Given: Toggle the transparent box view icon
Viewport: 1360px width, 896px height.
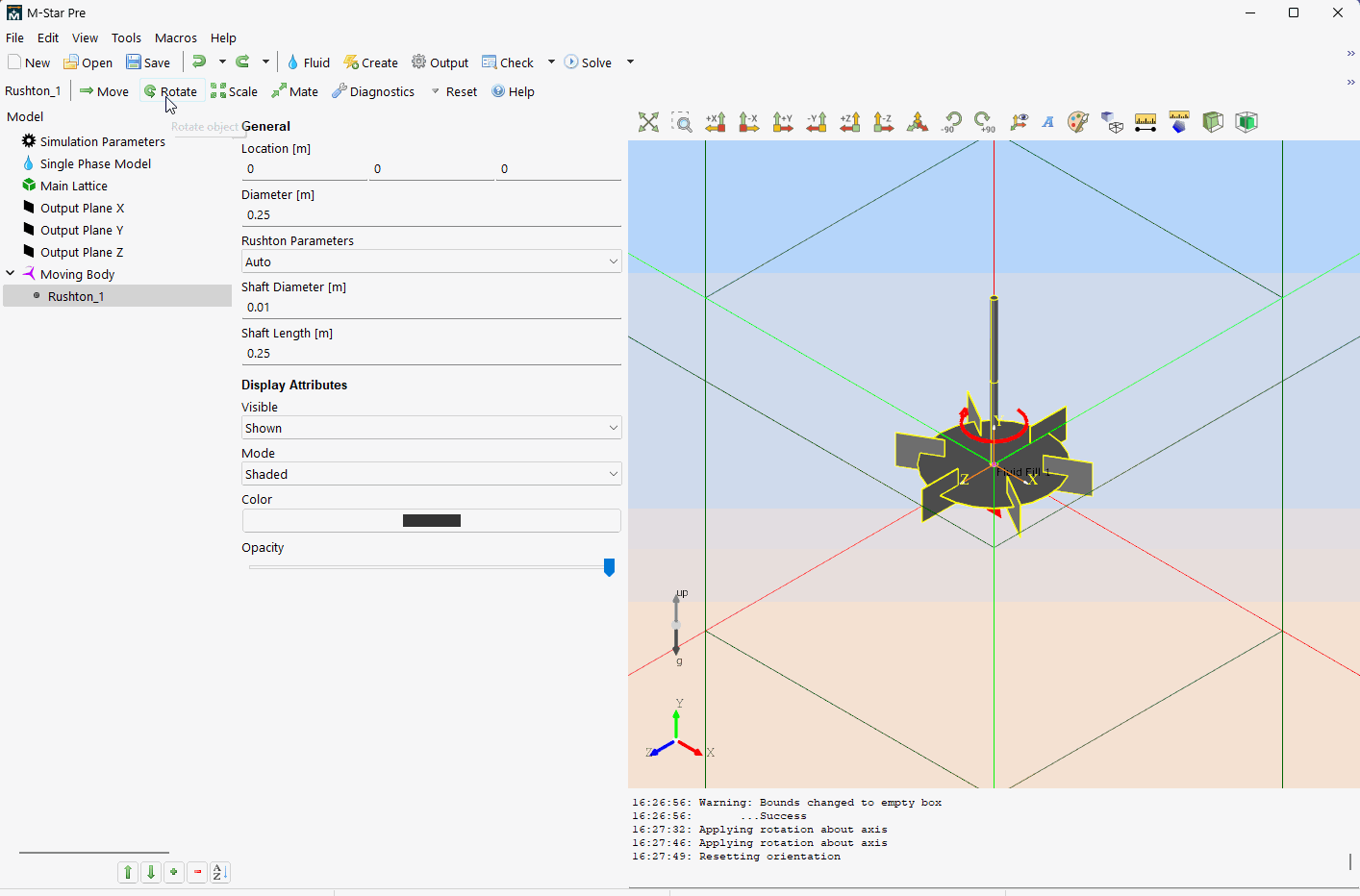Looking at the screenshot, I should (x=1247, y=122).
